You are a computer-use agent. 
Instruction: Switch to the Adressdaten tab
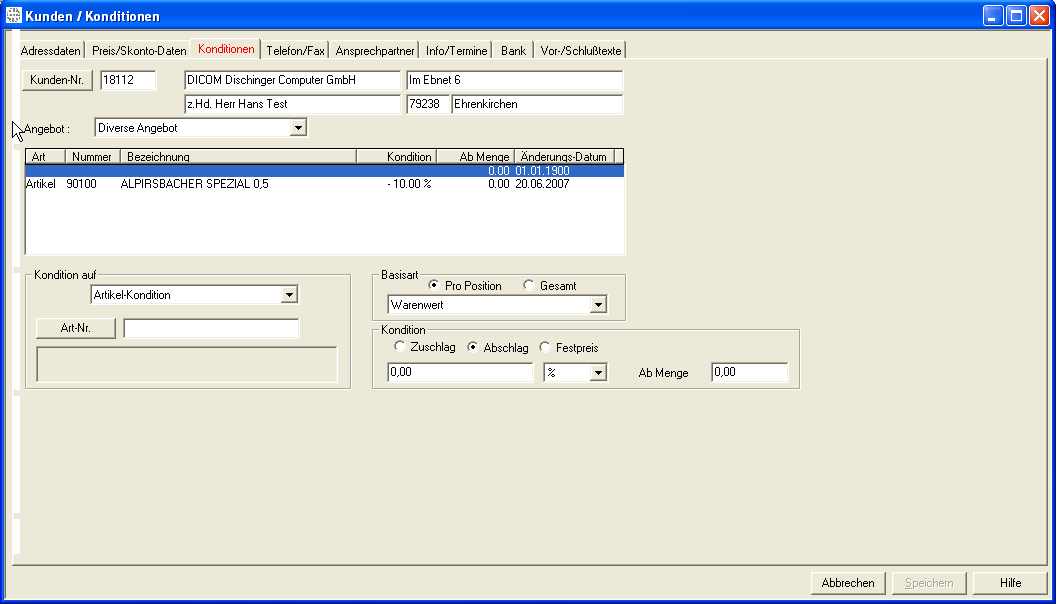pyautogui.click(x=51, y=51)
